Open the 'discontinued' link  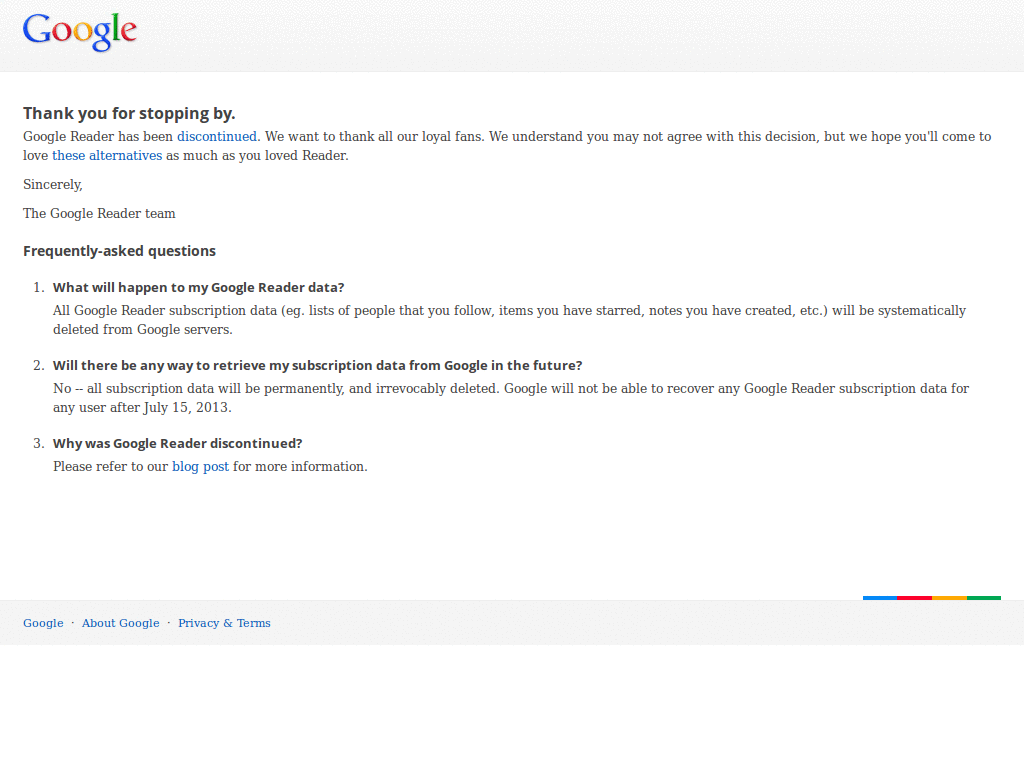pyautogui.click(x=217, y=136)
